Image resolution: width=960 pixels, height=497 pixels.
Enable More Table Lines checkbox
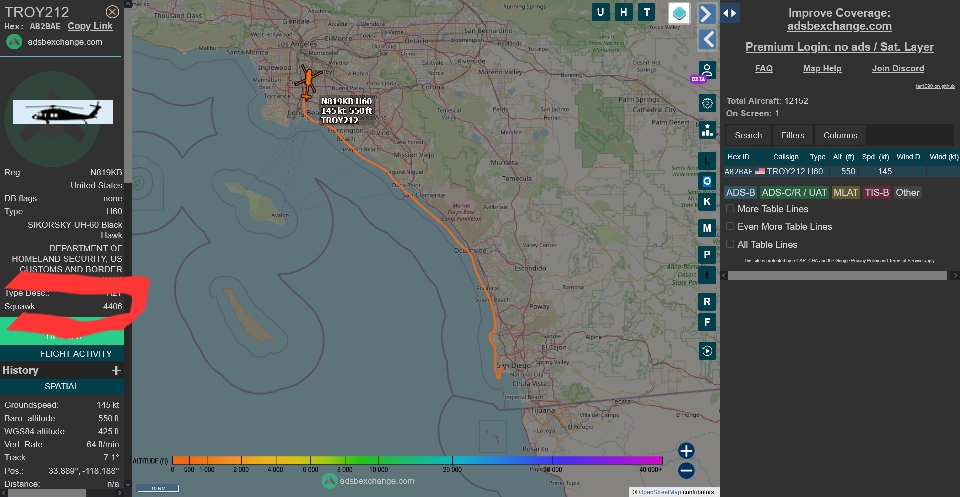[x=730, y=209]
